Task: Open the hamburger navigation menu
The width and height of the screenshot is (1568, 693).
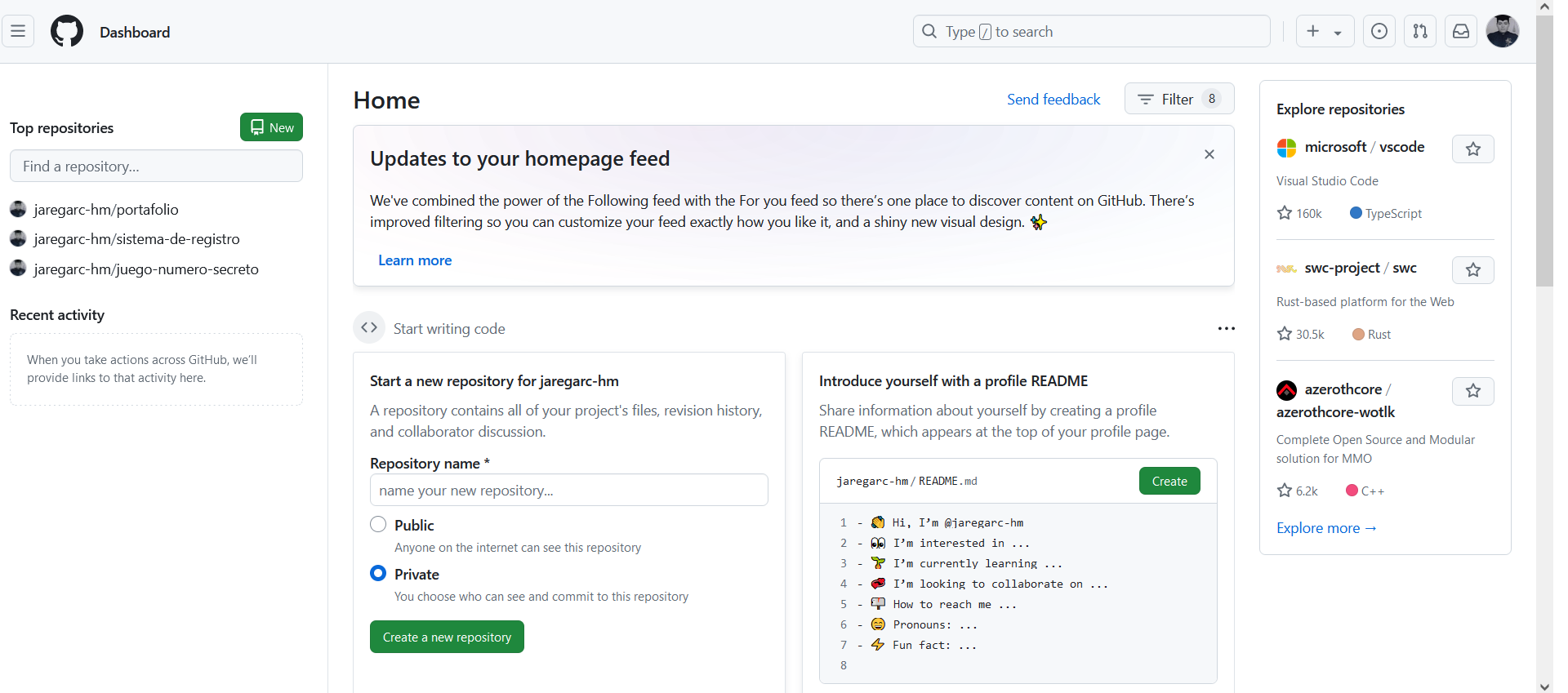Action: 18,32
